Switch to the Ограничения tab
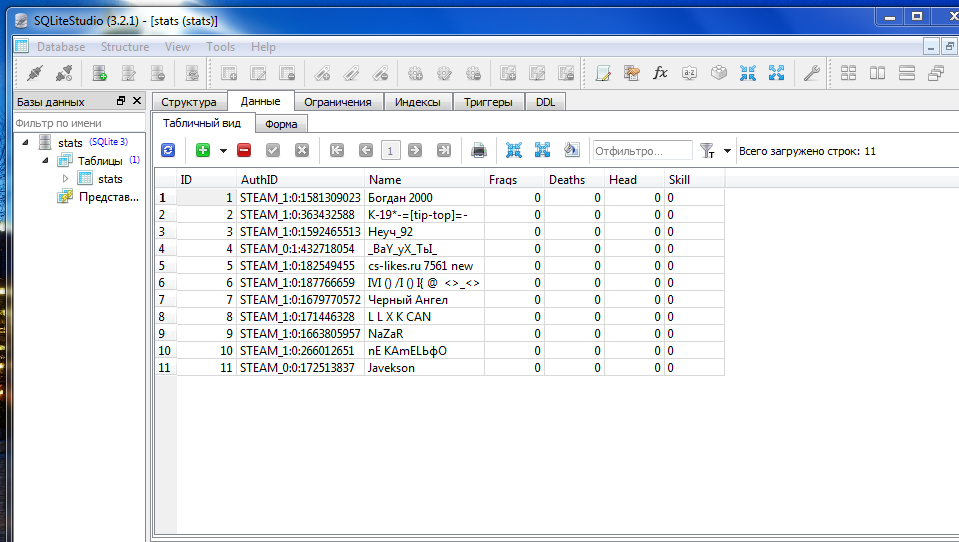 [338, 102]
